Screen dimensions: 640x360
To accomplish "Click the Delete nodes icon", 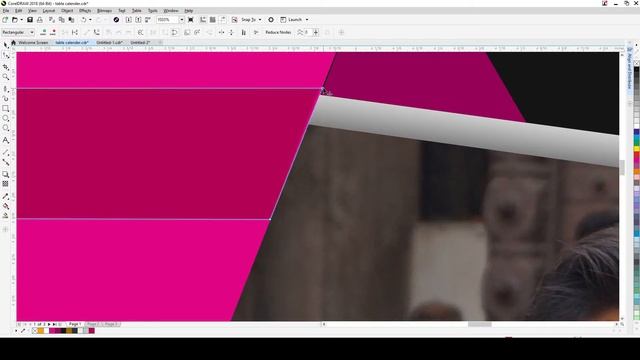I will click(x=53, y=32).
